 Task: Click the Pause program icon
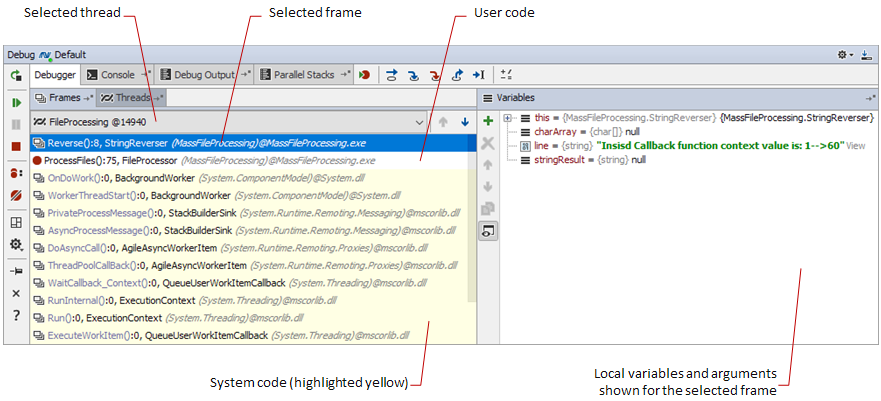coord(16,125)
